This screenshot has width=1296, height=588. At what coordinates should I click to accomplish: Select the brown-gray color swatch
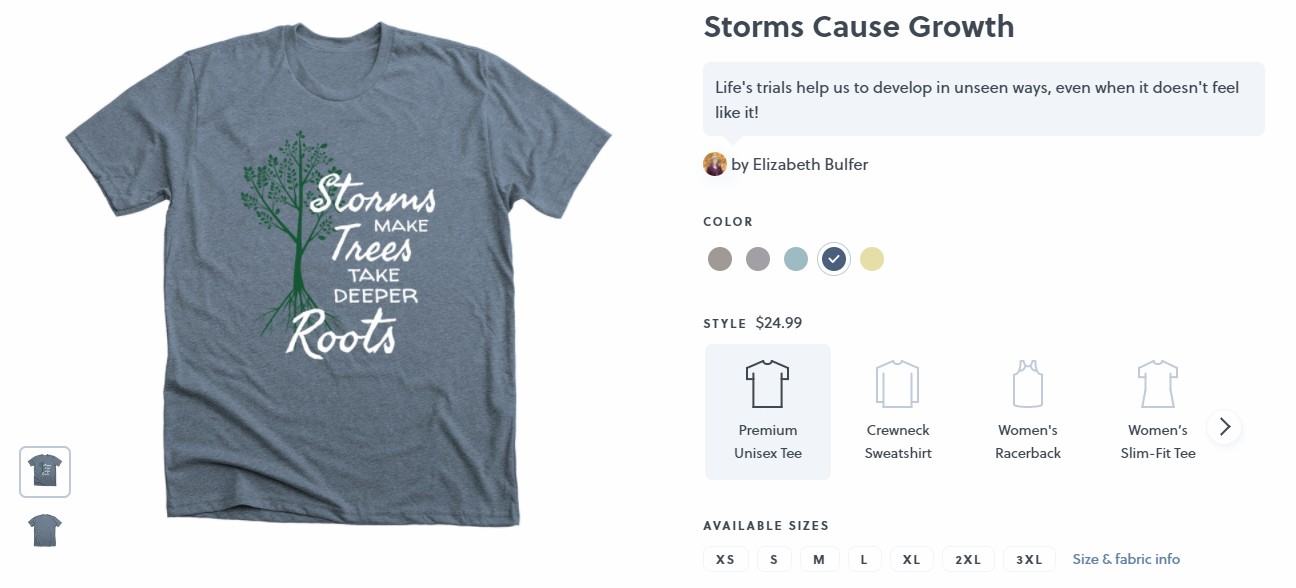[720, 260]
